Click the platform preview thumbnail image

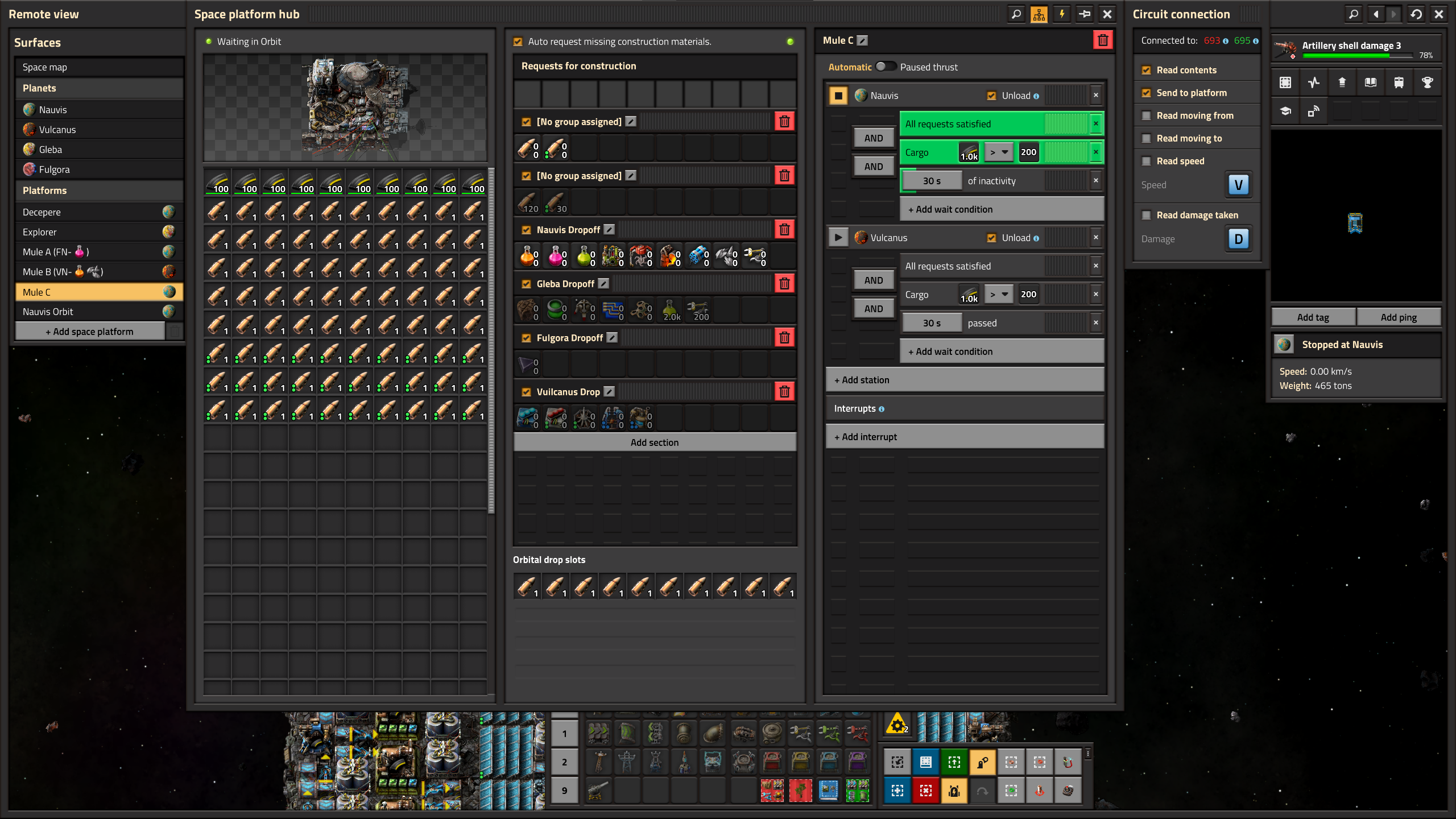[345, 108]
